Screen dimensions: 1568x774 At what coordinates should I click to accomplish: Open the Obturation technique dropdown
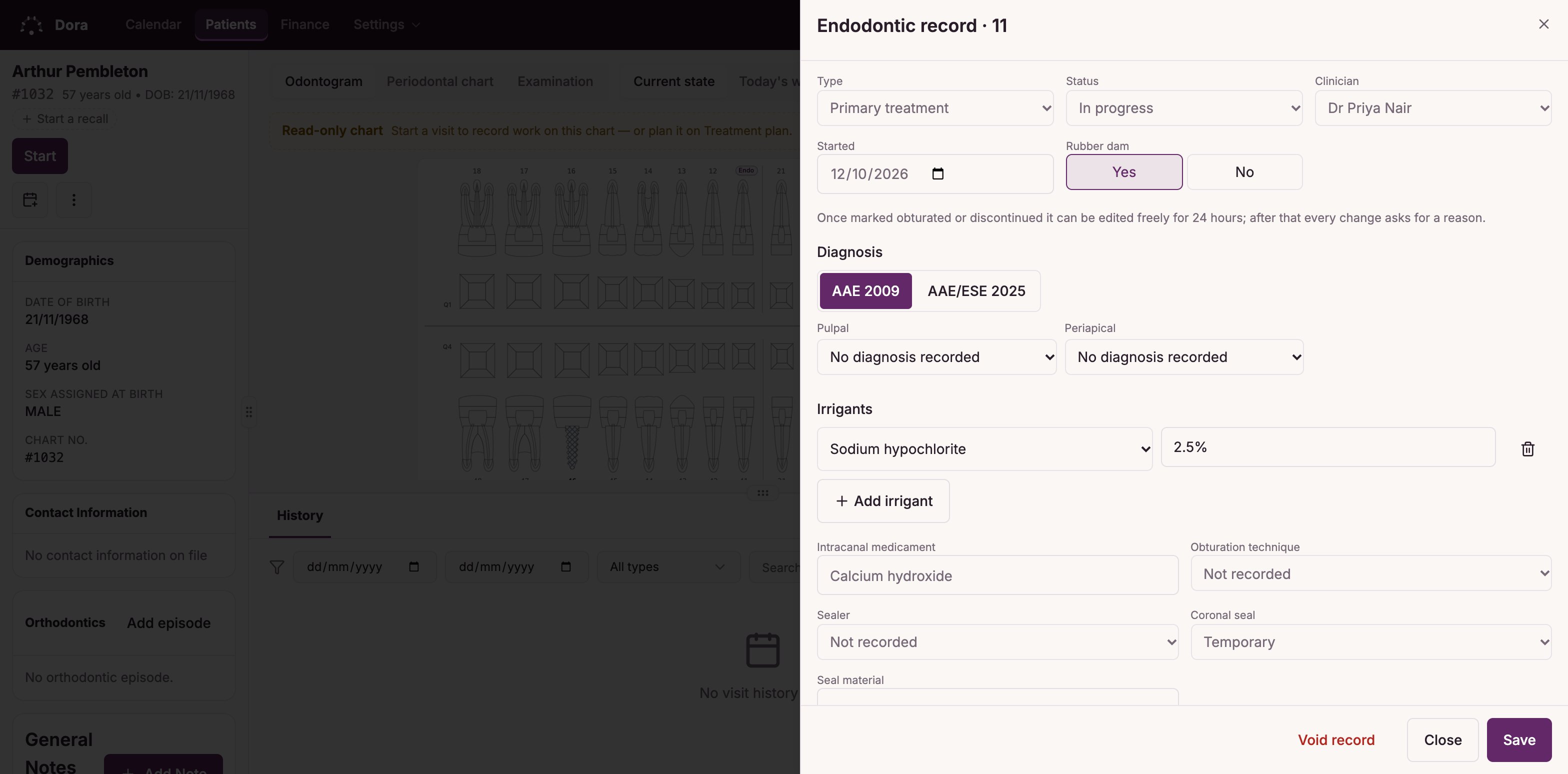[x=1371, y=573]
